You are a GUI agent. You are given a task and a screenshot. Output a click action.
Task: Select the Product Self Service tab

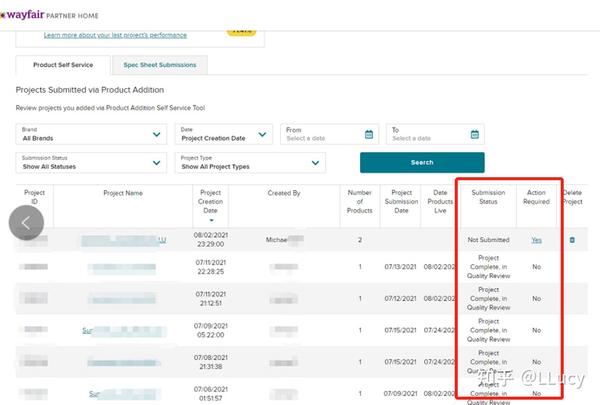(63, 65)
